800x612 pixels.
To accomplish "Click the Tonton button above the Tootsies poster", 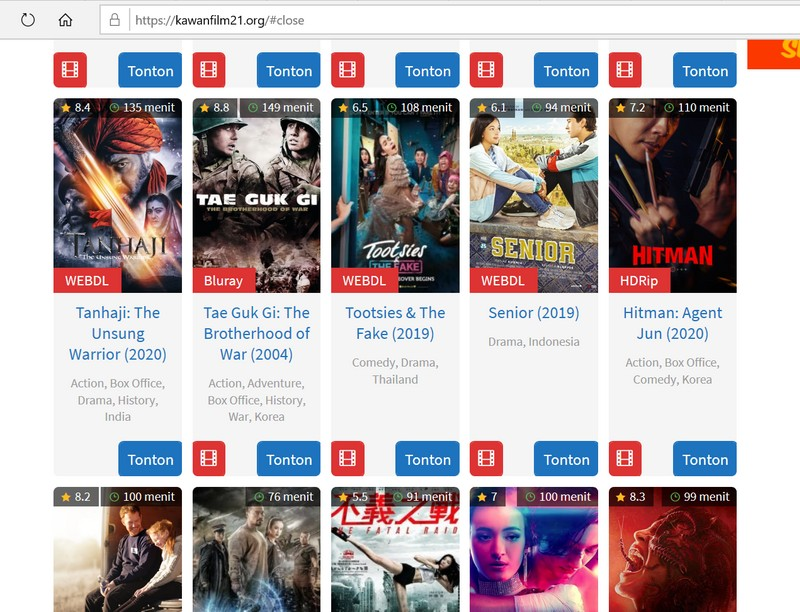I will pos(428,70).
